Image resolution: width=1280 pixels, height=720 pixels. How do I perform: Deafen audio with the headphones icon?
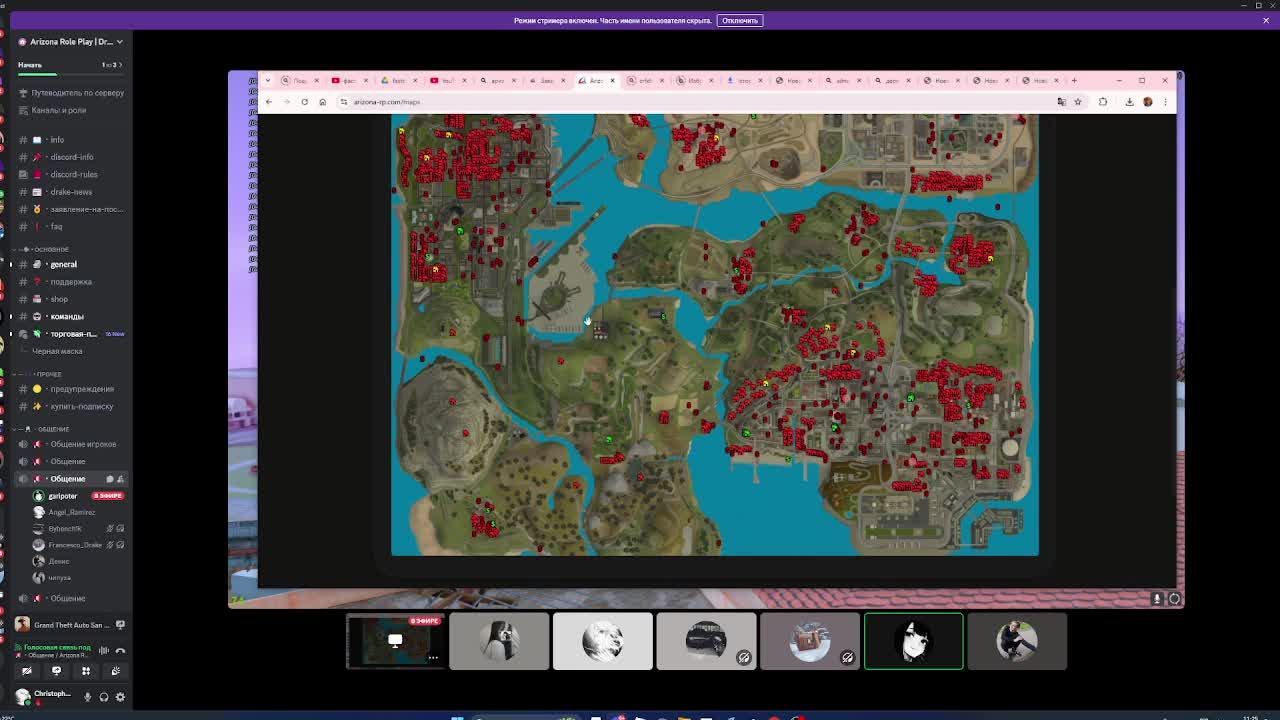click(x=104, y=697)
